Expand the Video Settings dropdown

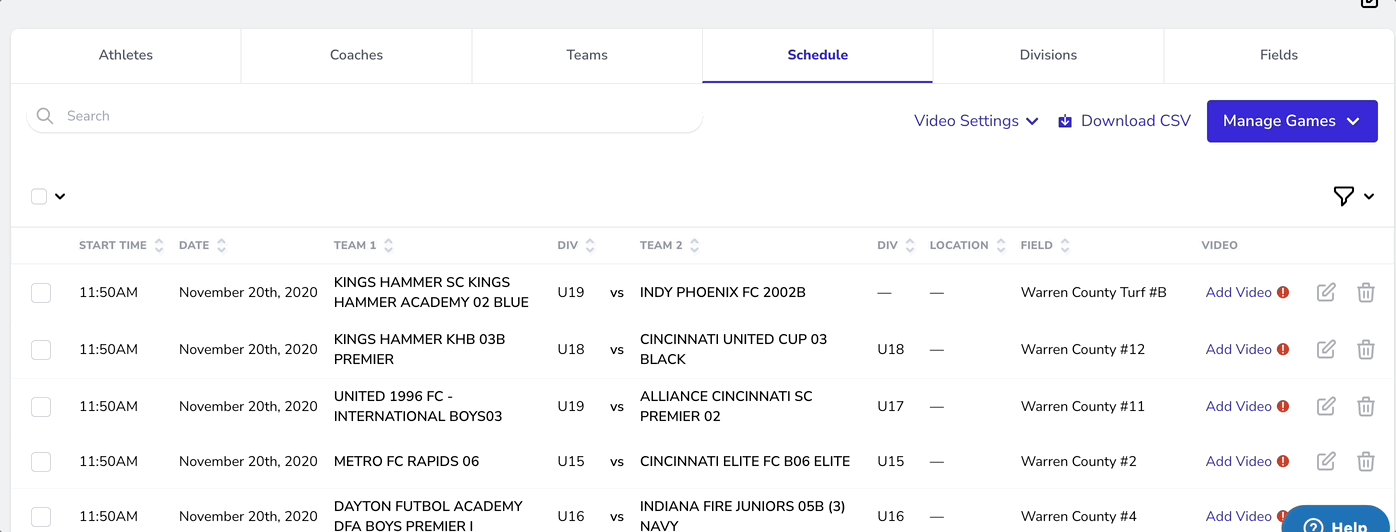[976, 121]
